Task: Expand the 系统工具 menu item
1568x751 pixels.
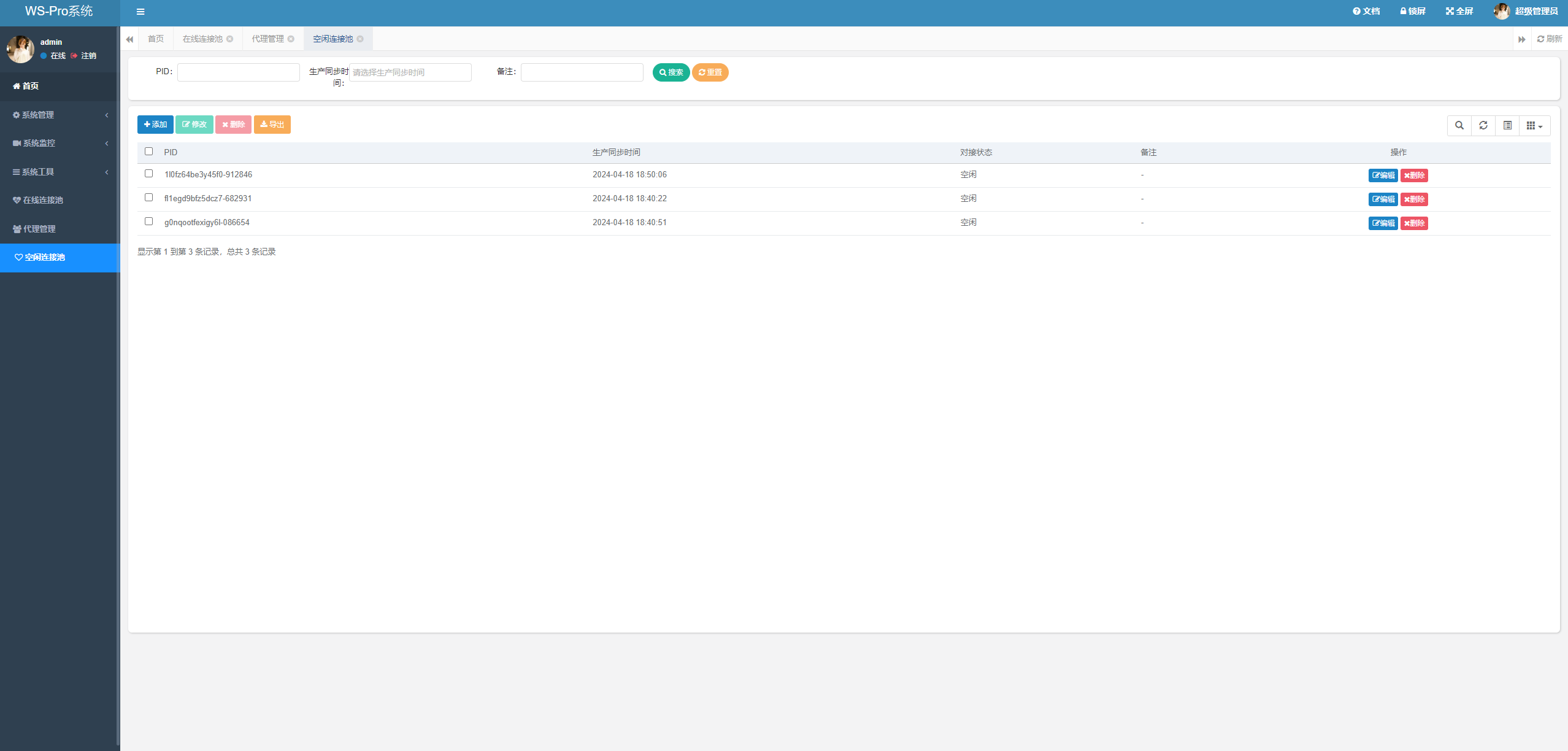Action: 60,171
